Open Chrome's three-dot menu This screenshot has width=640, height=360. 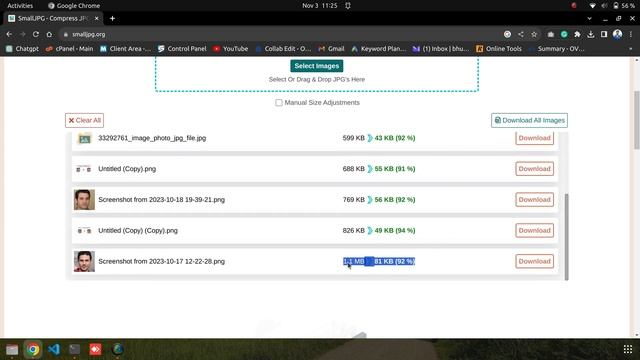tap(631, 34)
